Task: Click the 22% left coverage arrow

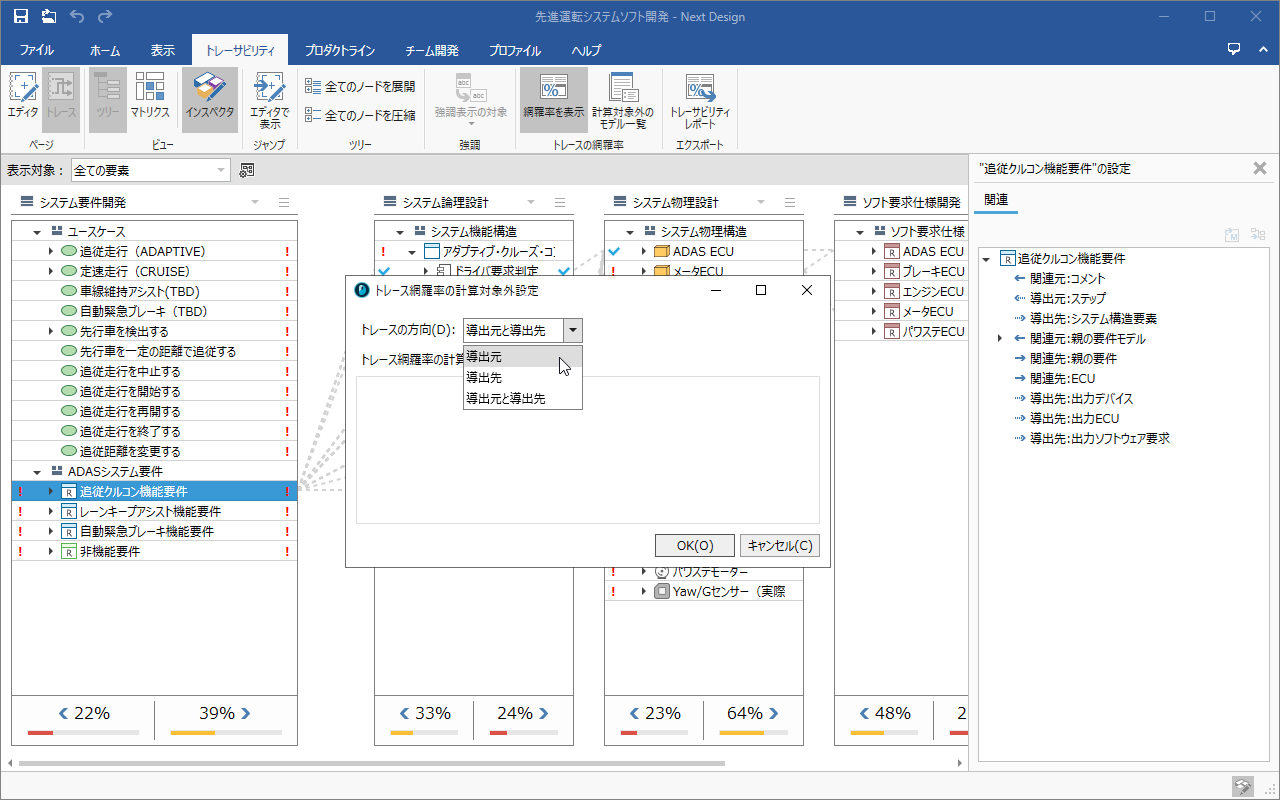Action: (x=63, y=714)
